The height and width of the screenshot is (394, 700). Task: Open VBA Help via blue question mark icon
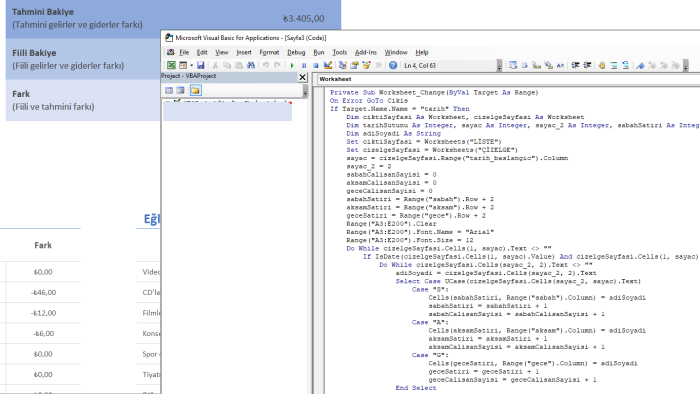click(x=393, y=65)
